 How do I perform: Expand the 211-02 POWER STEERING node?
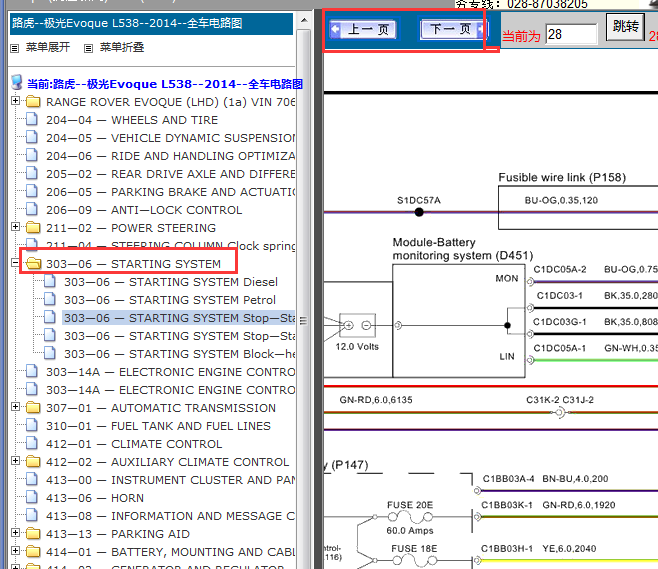tap(16, 227)
